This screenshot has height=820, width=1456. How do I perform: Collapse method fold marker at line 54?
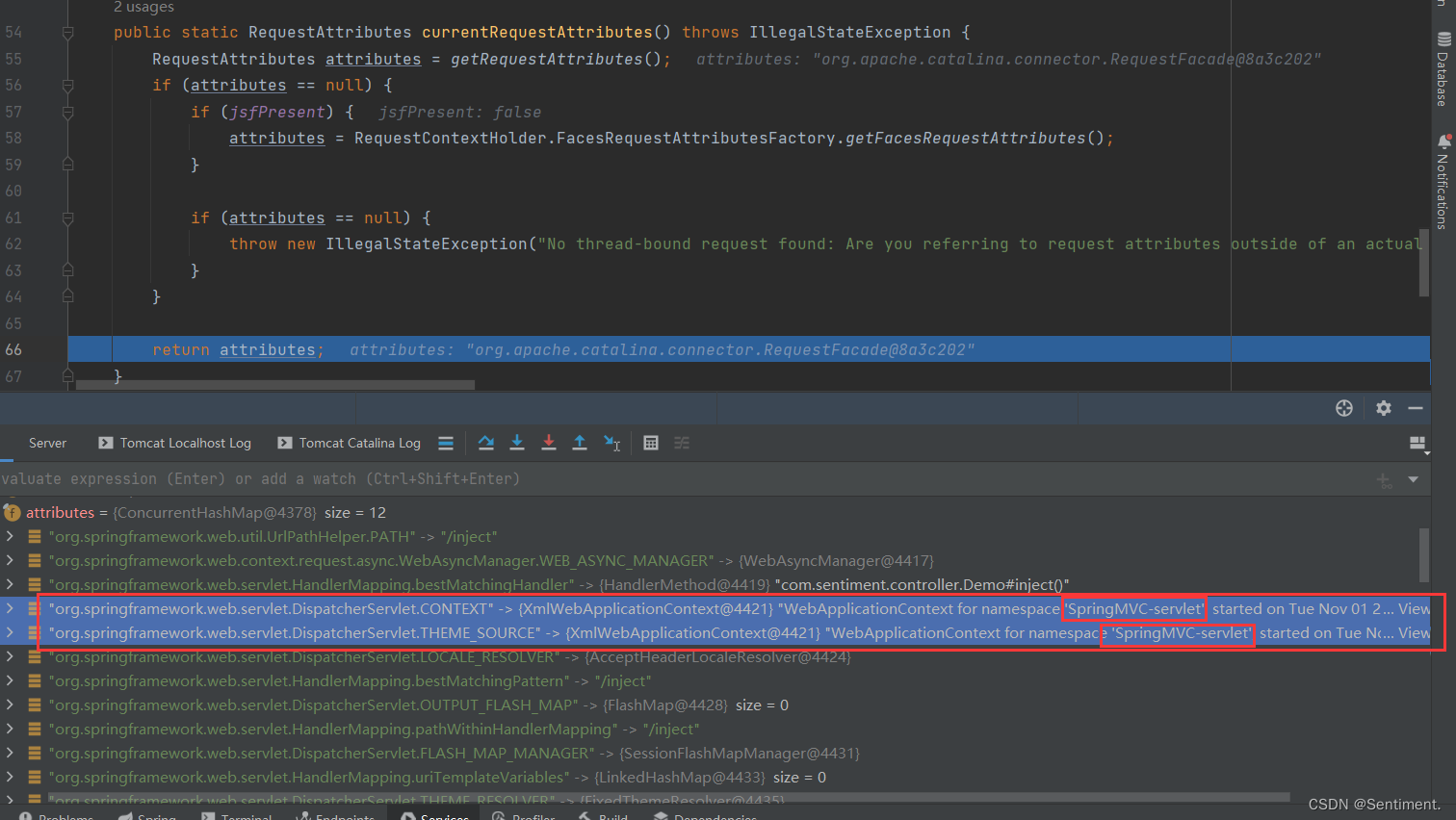(68, 33)
